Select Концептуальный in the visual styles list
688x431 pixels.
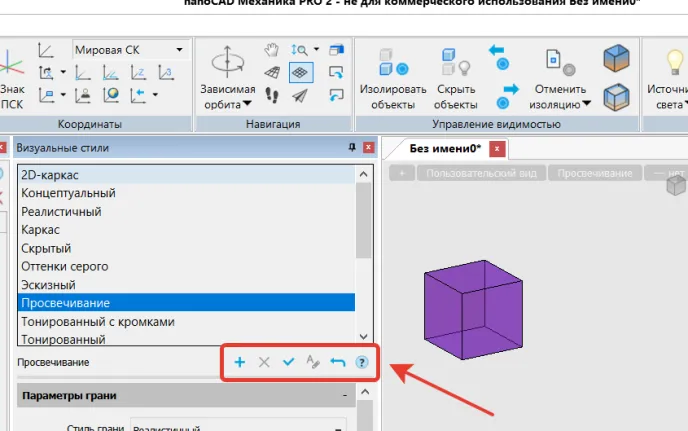click(x=68, y=192)
